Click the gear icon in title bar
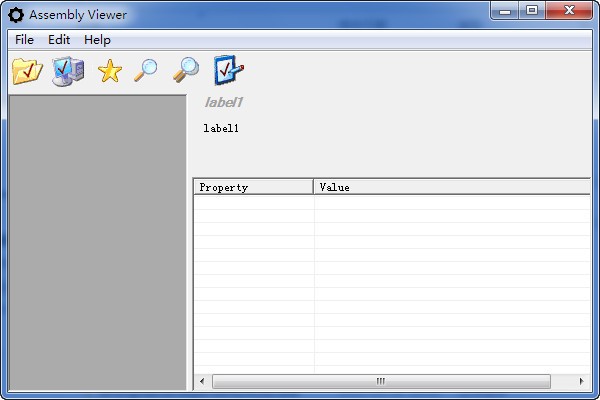The width and height of the screenshot is (600, 400). [x=16, y=15]
